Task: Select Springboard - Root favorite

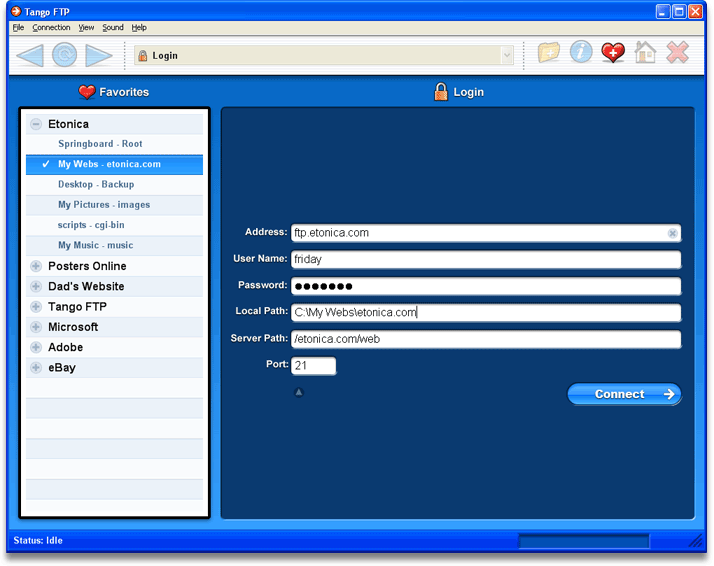Action: [x=114, y=144]
